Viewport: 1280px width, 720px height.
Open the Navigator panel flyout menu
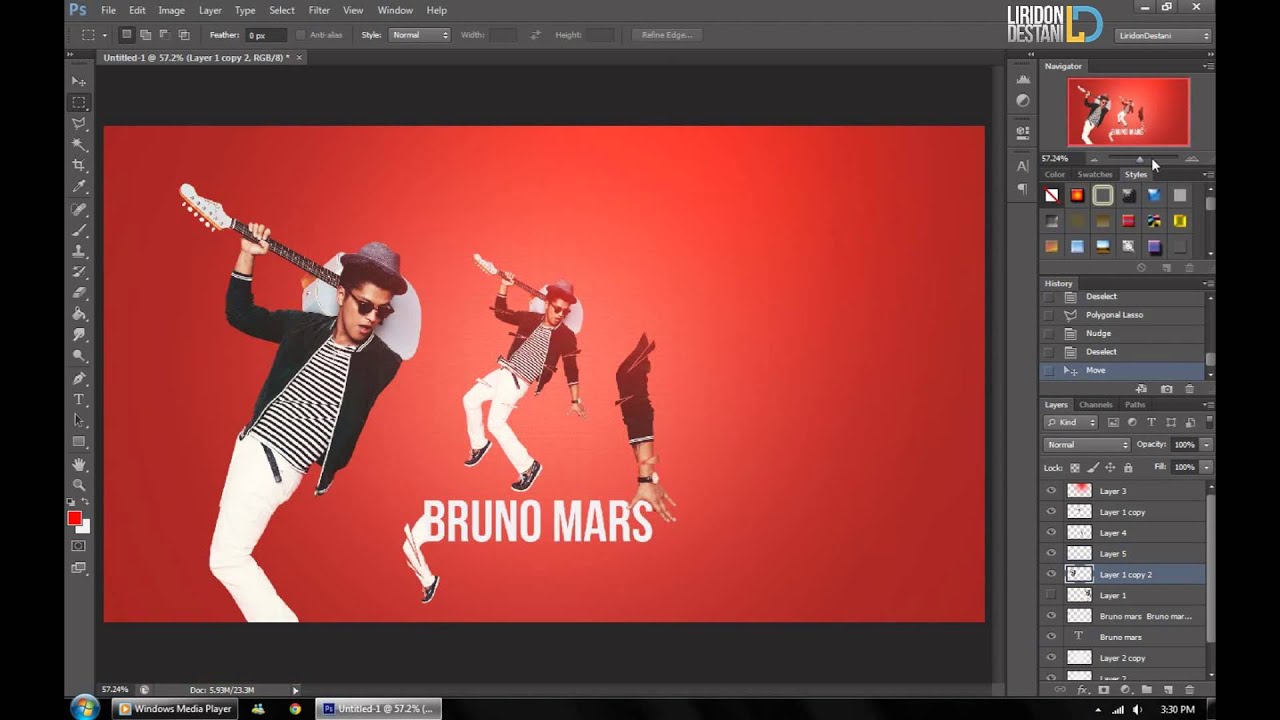[x=1208, y=66]
